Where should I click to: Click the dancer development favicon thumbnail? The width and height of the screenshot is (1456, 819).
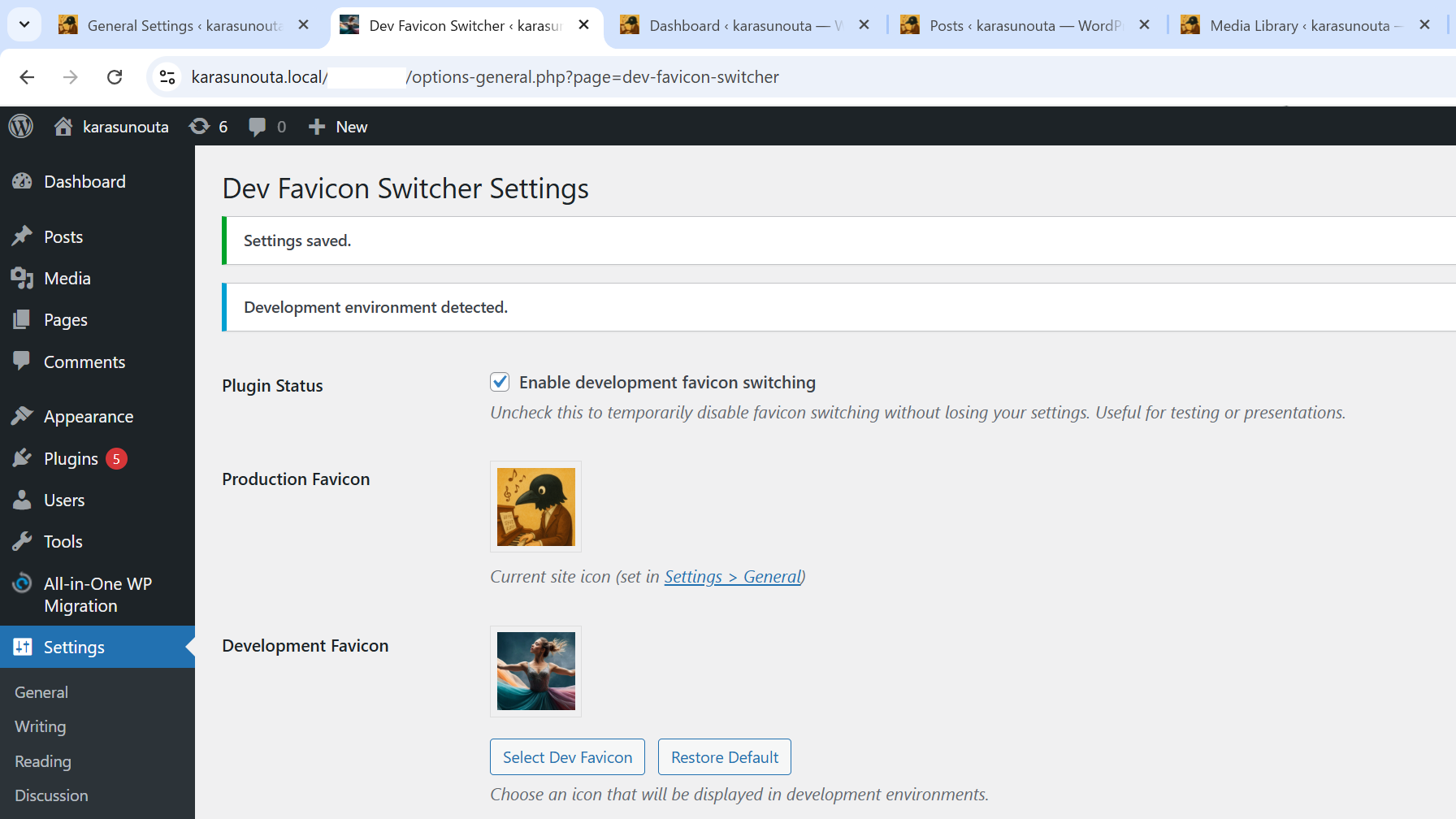click(x=535, y=671)
